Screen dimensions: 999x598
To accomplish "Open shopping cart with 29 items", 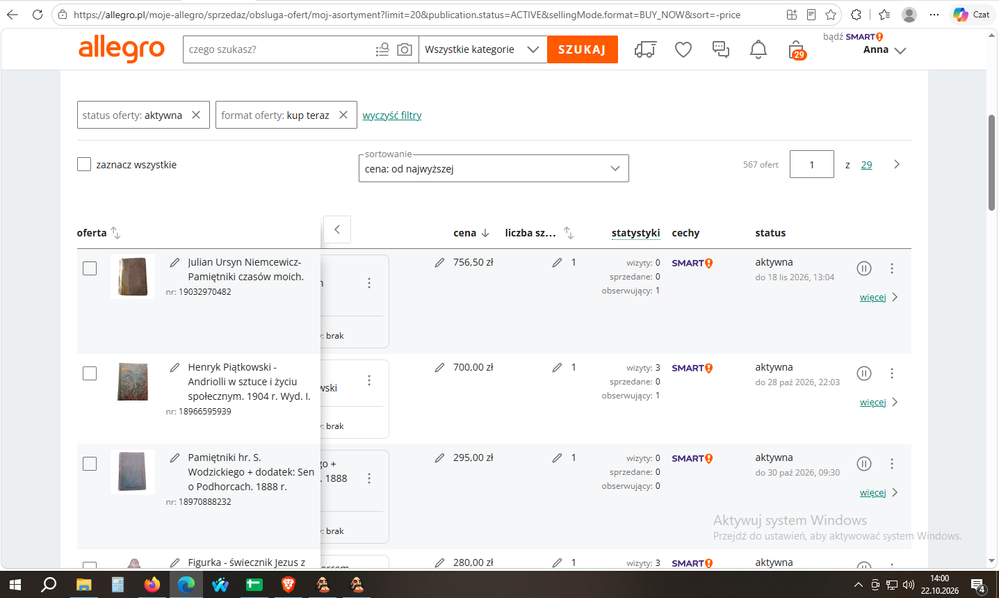I will tap(796, 50).
